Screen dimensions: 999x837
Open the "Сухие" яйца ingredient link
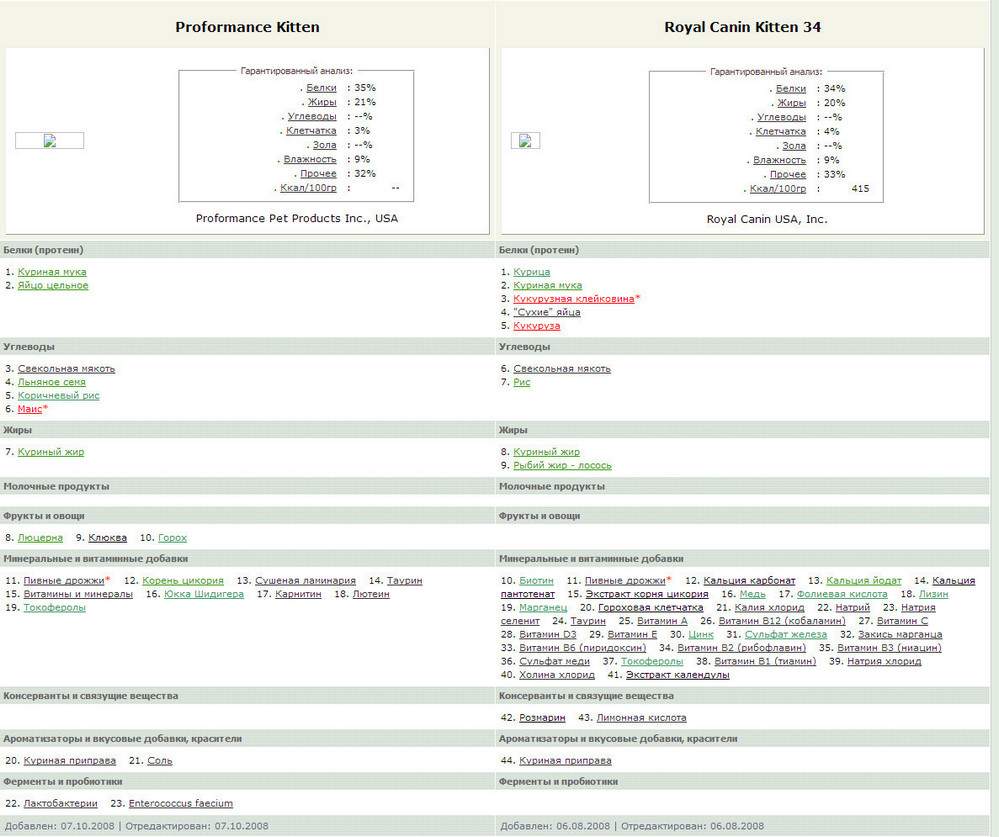point(547,312)
